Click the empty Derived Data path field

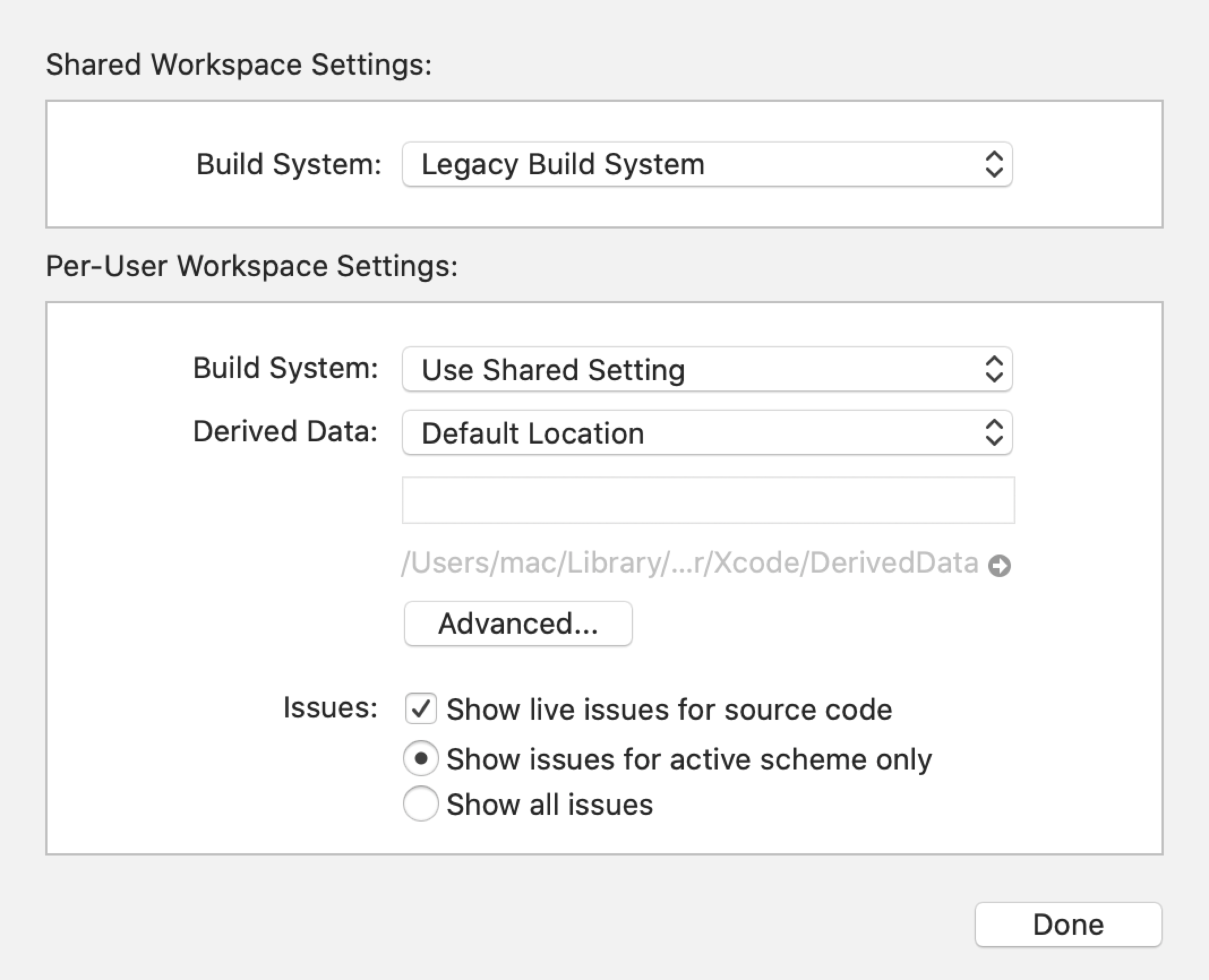coord(708,500)
